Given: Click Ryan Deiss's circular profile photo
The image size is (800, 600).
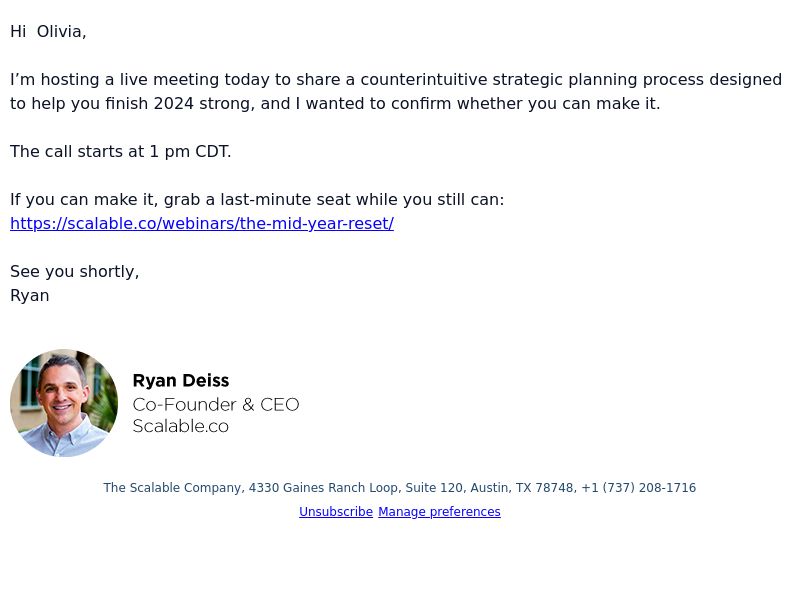Looking at the screenshot, I should pyautogui.click(x=64, y=403).
